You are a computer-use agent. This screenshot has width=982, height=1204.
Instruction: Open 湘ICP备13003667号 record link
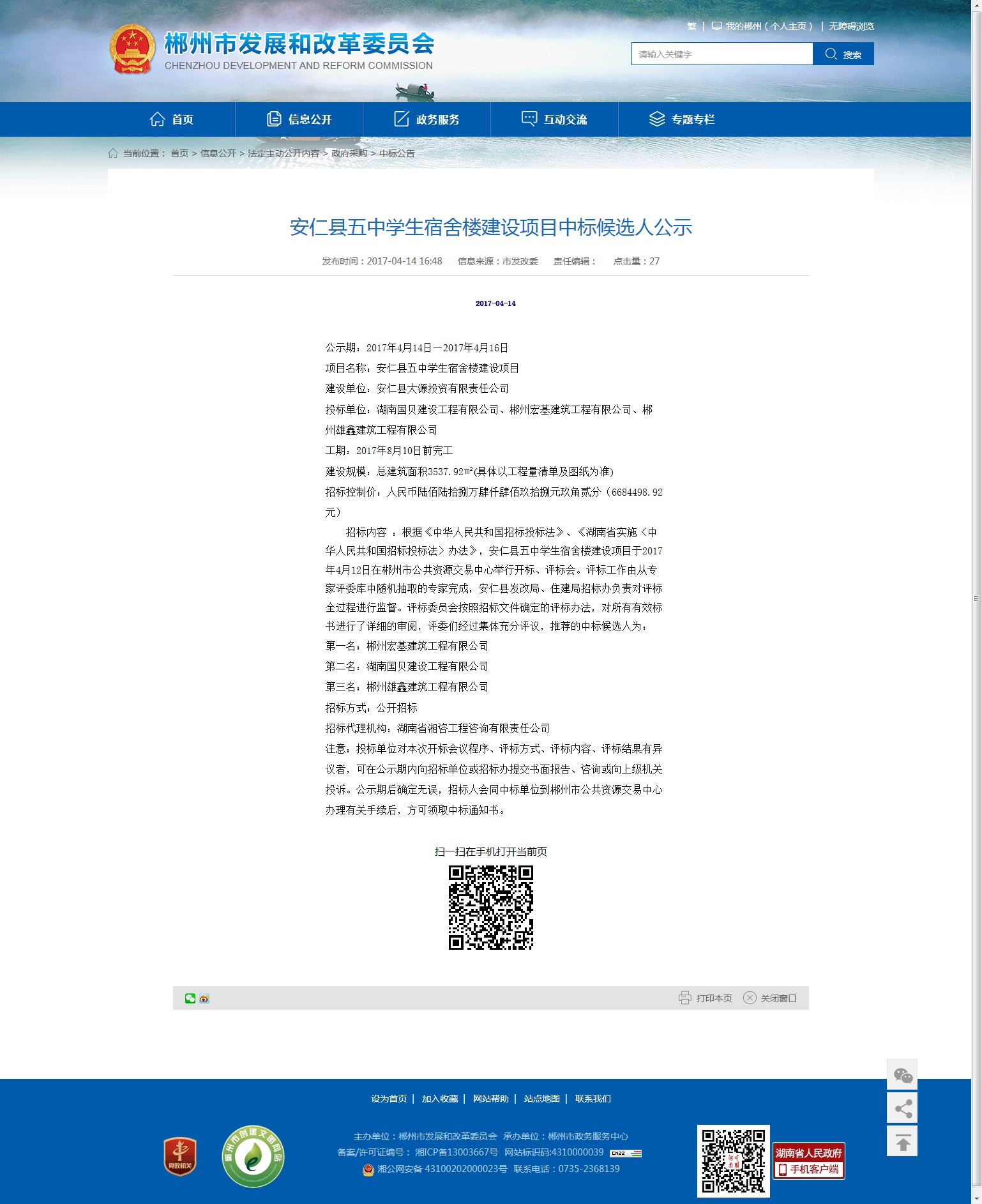457,1152
